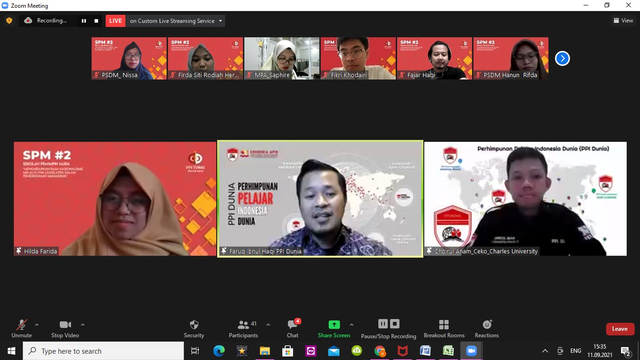Open Word from taskbar
The width and height of the screenshot is (640, 360).
425,351
